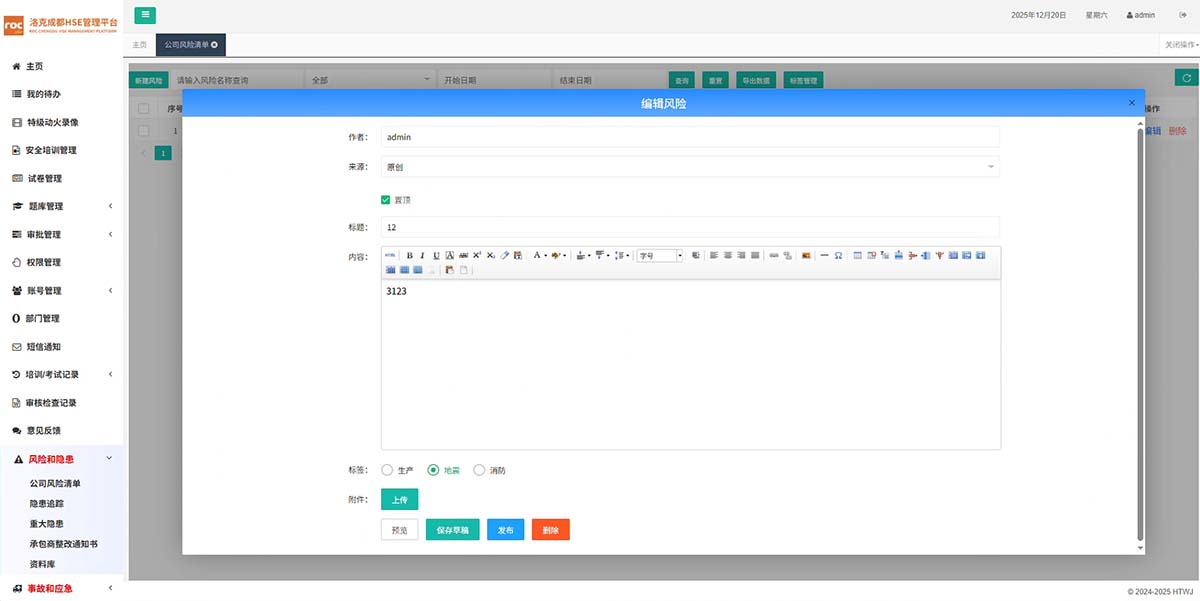Click the superscript icon in editor
1200x601 pixels.
[477, 256]
